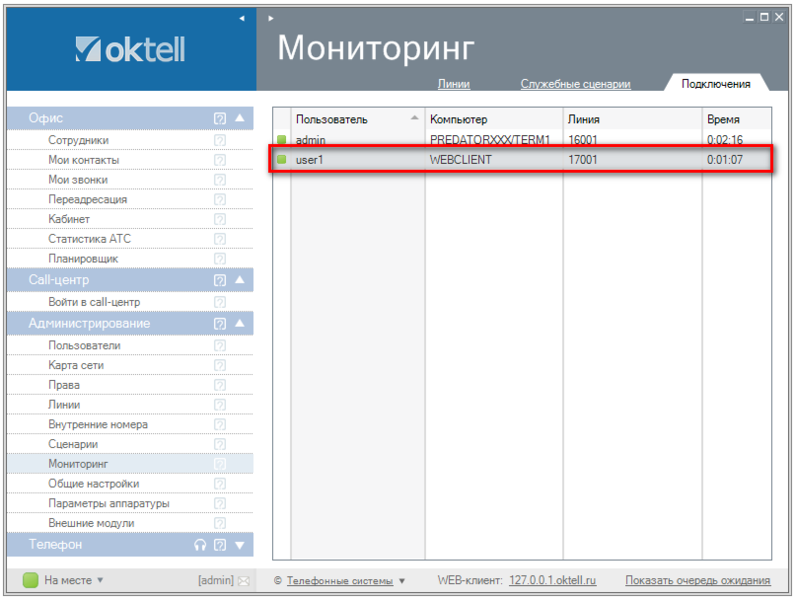Click the help icon next to Переадресация
Image resolution: width=795 pixels, height=600 pixels.
(220, 199)
